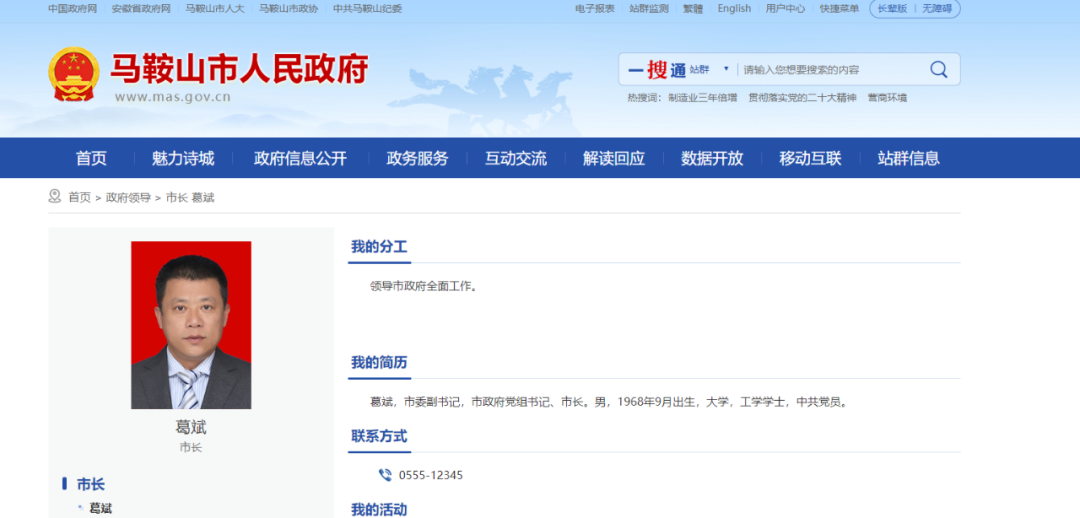Click the 市长 sidebar section heading
Viewport: 1080px width, 518px height.
pyautogui.click(x=90, y=484)
